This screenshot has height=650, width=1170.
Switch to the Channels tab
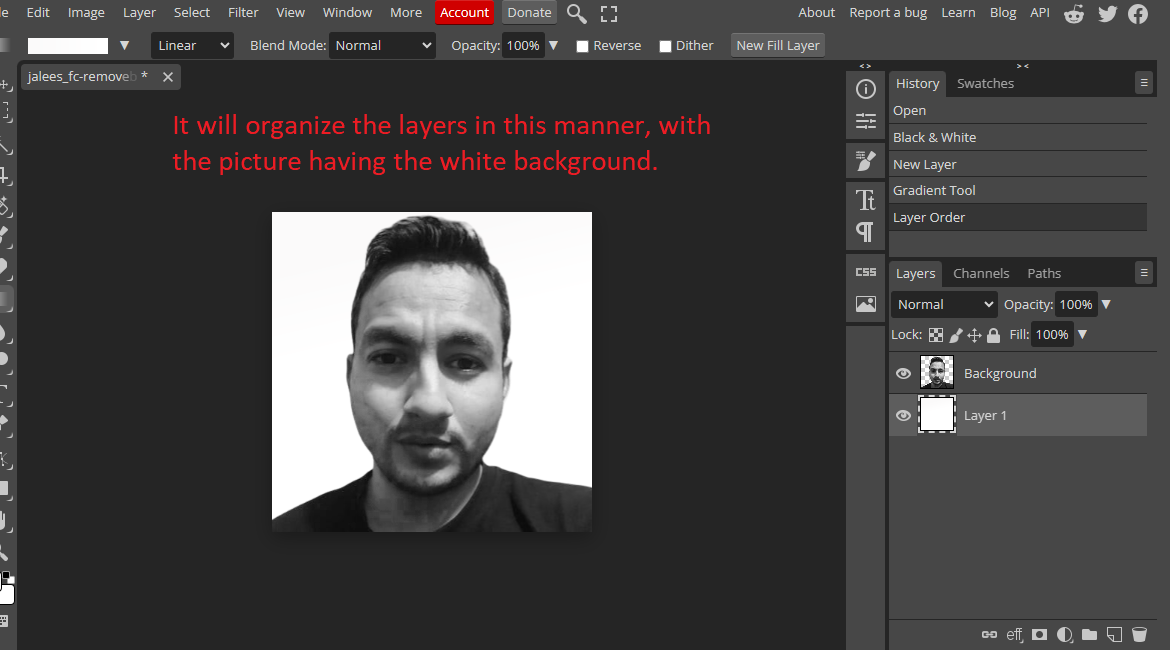[x=981, y=273]
